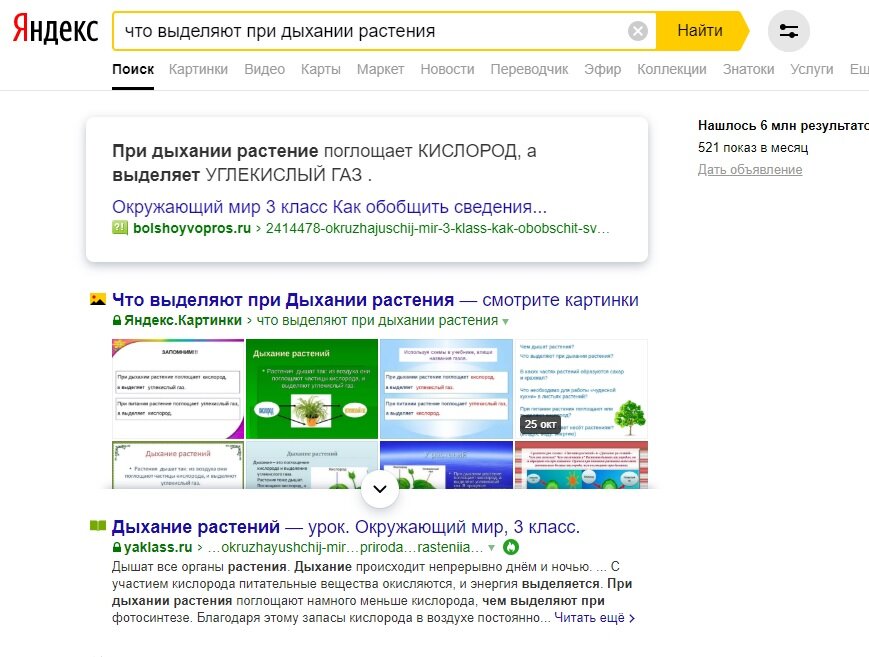Open the bolshoyvopros URL path link
This screenshot has width=869, height=657.
click(x=438, y=228)
